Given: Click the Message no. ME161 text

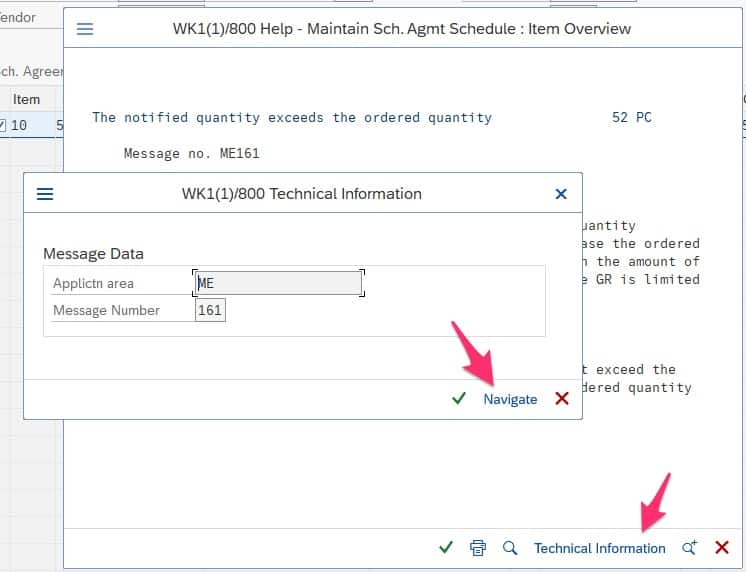Looking at the screenshot, I should [191, 153].
